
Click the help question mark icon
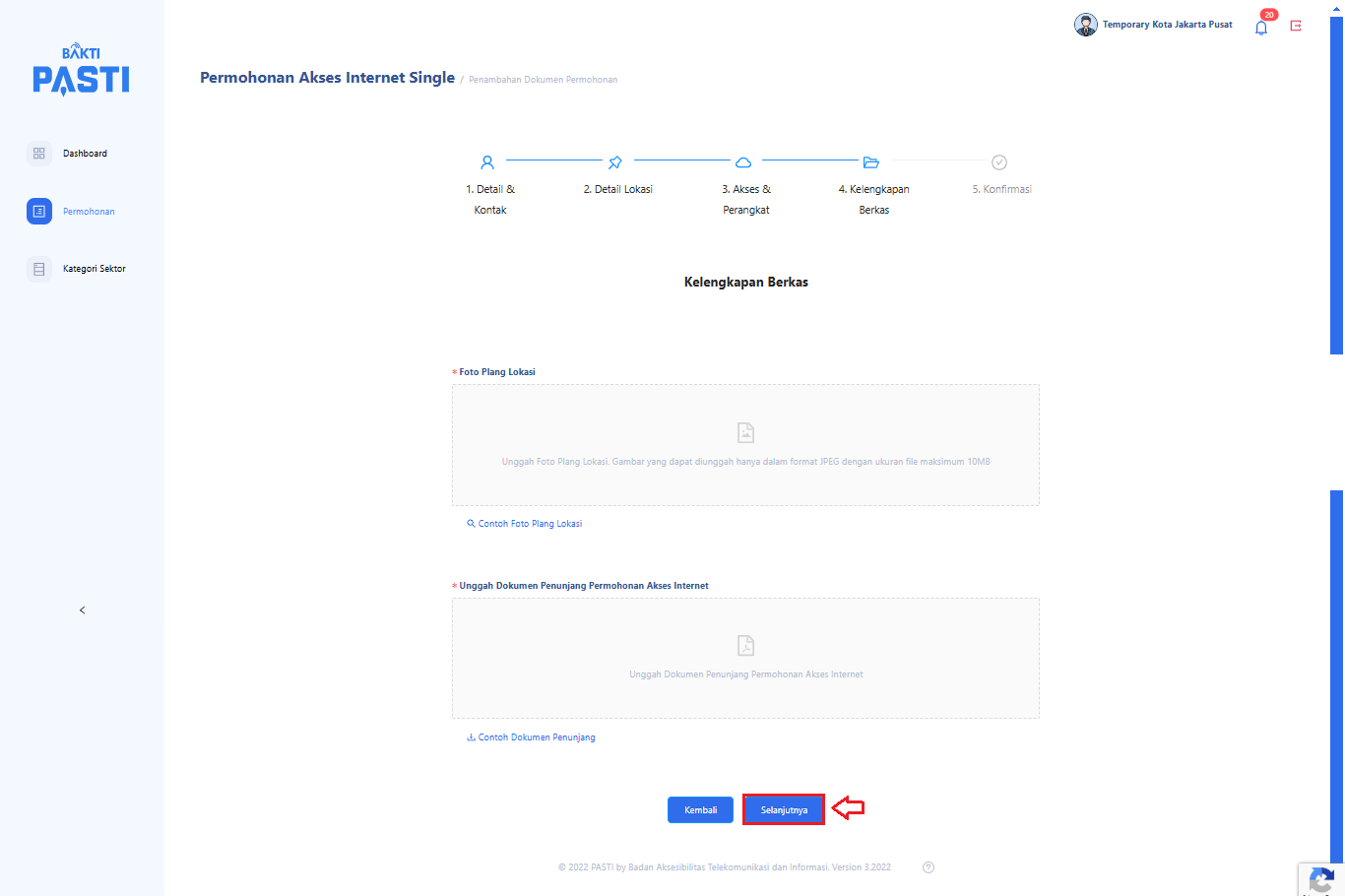[x=928, y=867]
